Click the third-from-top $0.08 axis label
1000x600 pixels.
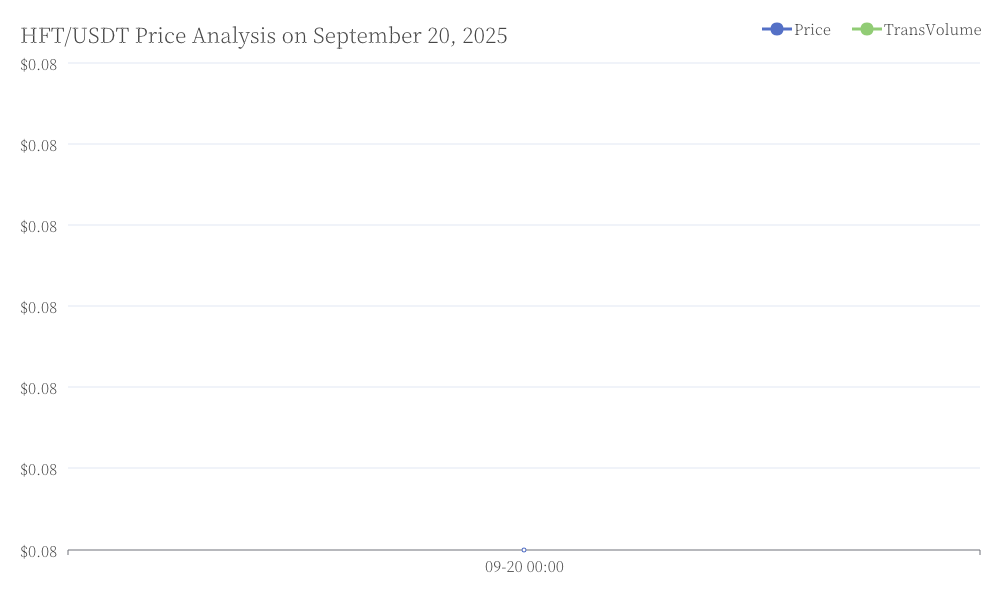38,226
